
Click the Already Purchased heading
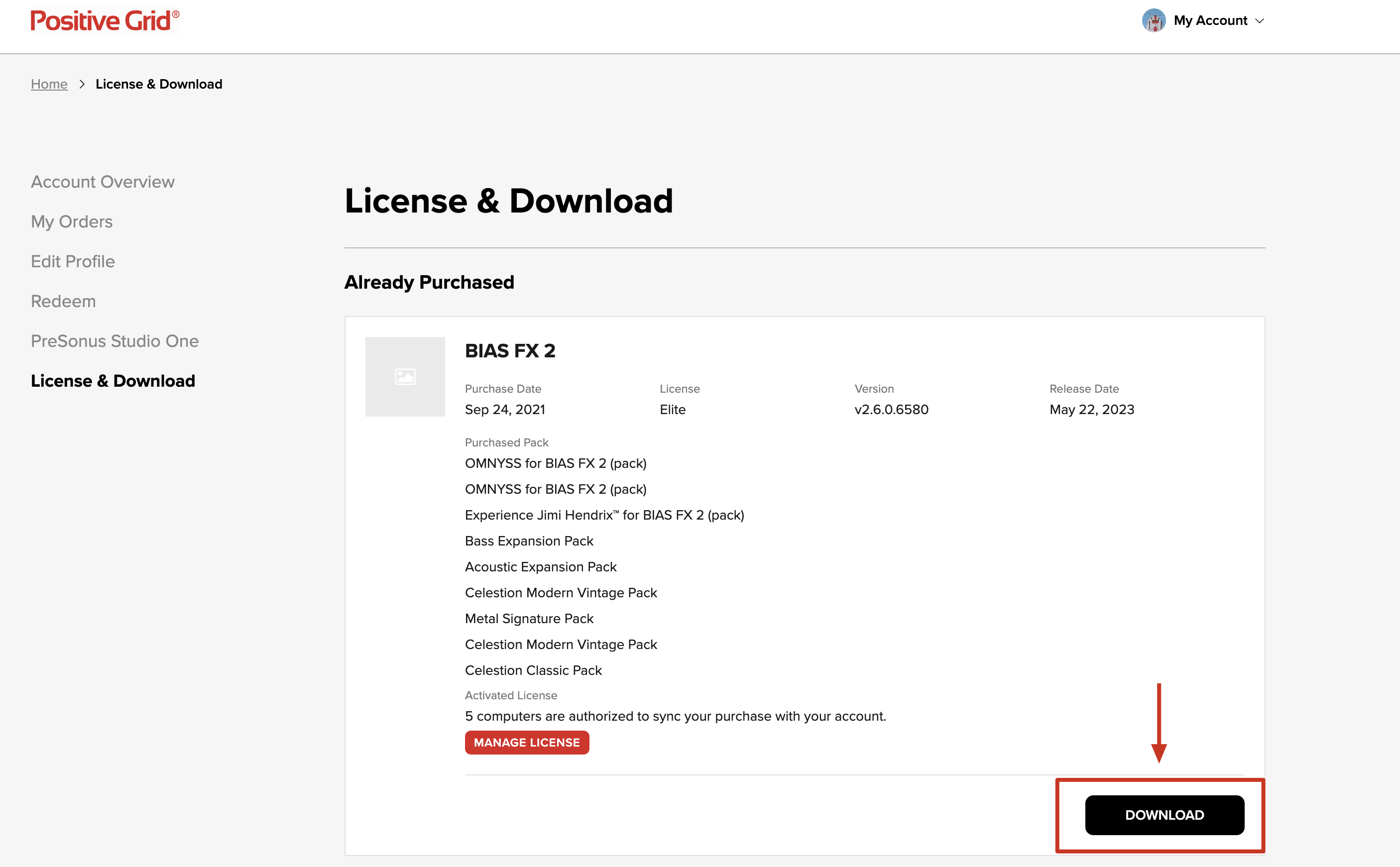(429, 282)
